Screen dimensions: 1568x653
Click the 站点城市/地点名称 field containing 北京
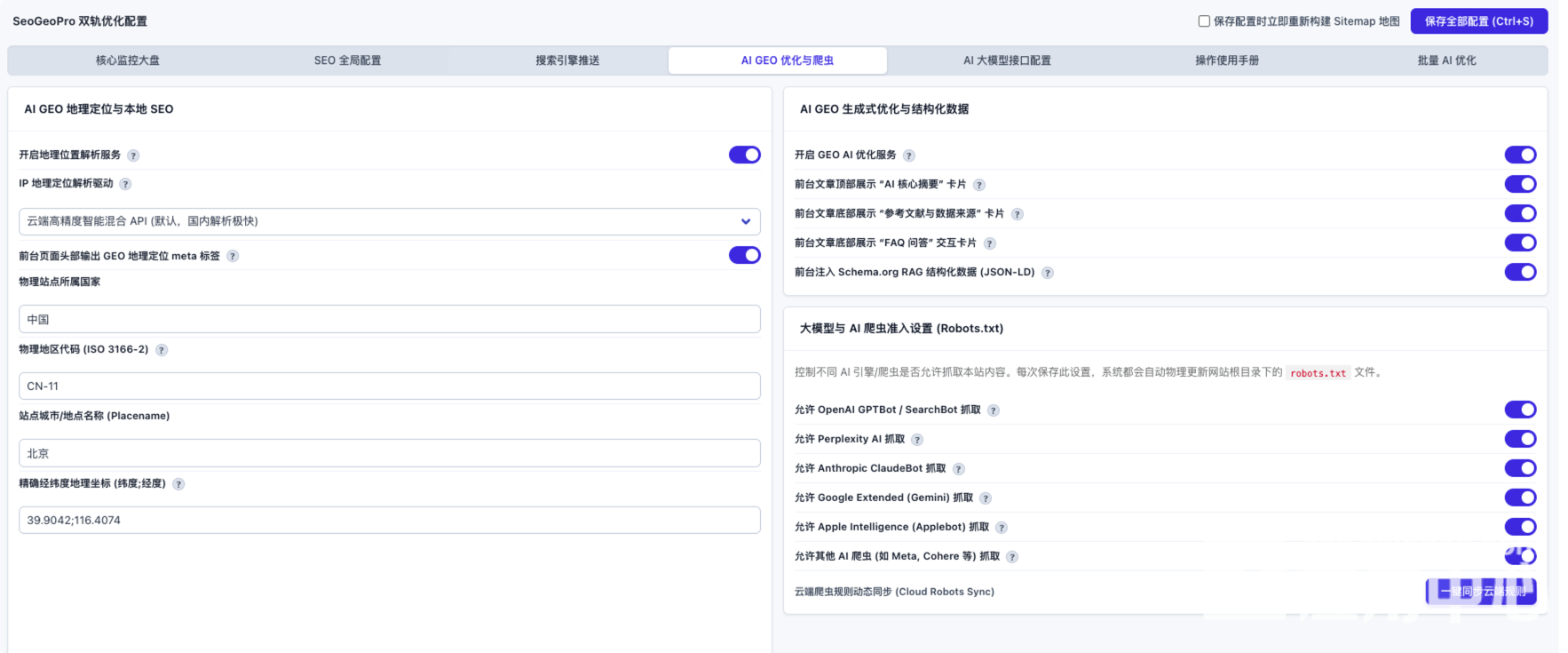[x=390, y=453]
